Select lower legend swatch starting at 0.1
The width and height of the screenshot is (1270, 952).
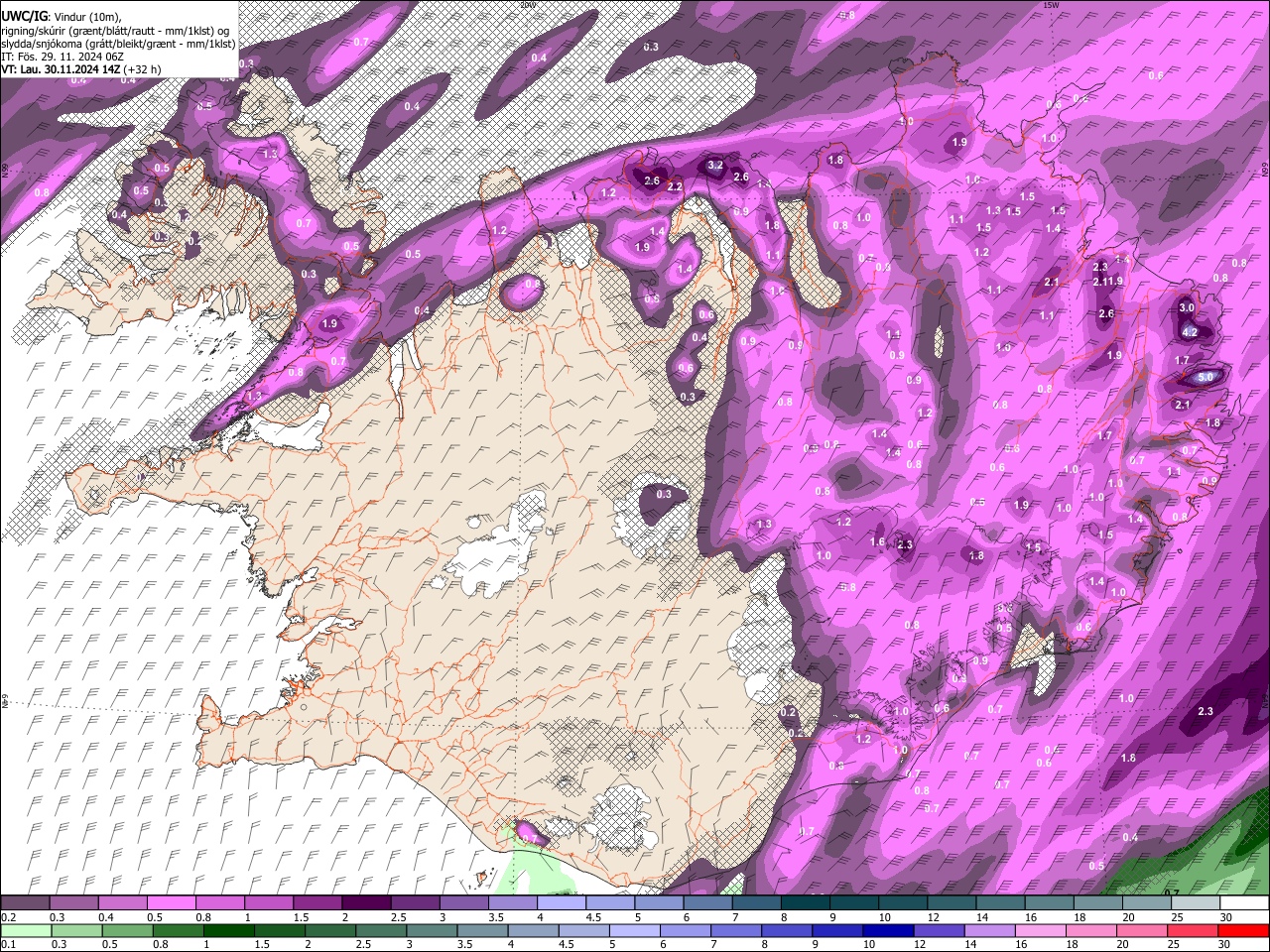[26, 930]
